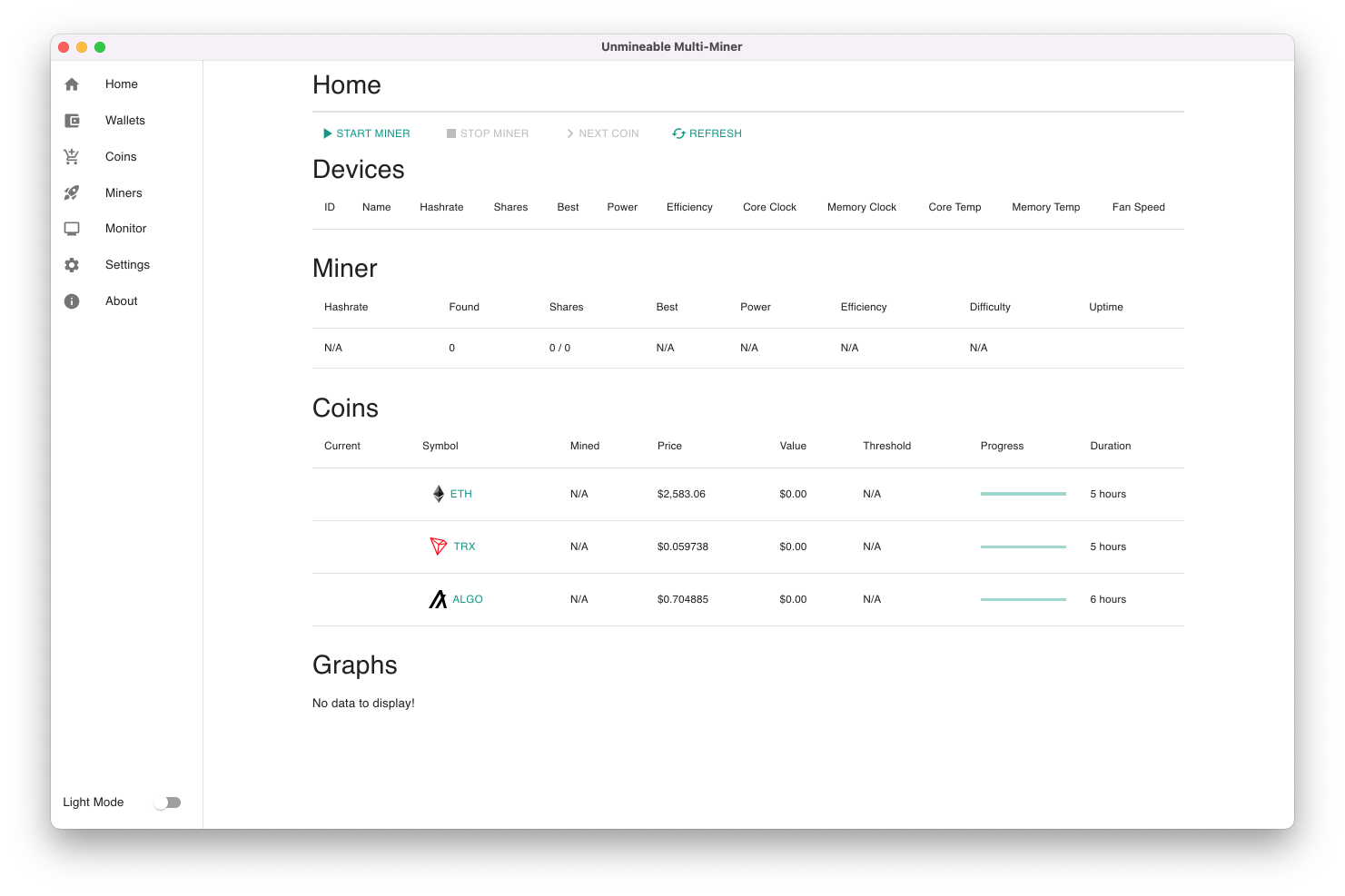
Task: Click the REFRESH button
Action: (x=707, y=133)
